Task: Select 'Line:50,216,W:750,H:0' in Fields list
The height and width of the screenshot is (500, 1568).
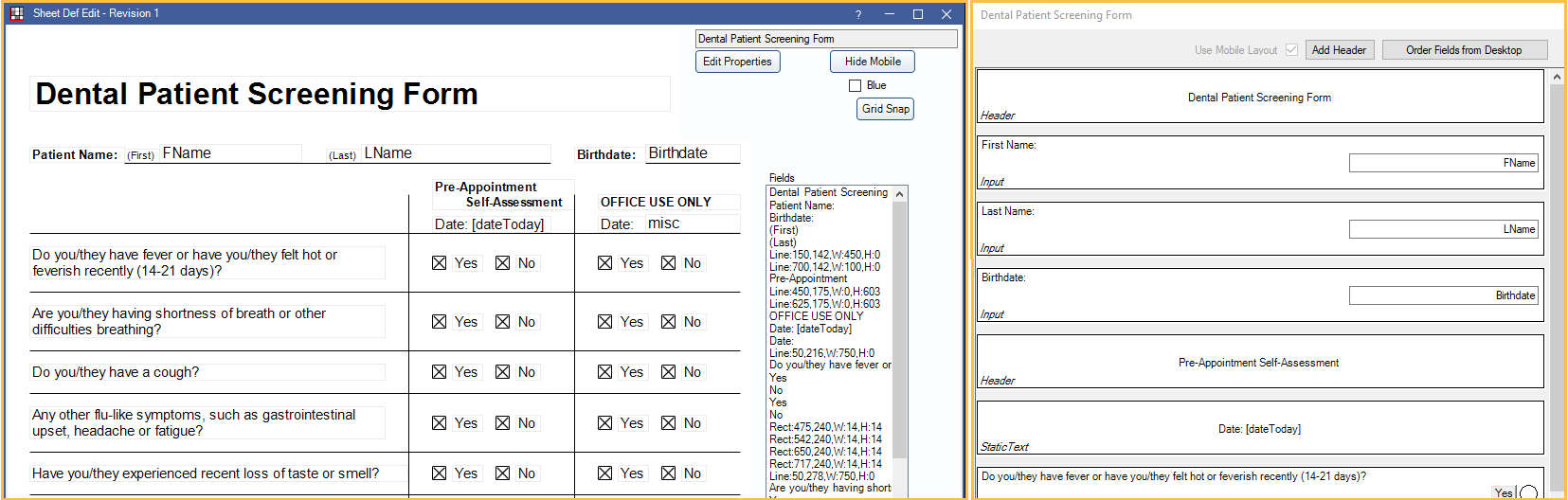Action: pos(821,353)
